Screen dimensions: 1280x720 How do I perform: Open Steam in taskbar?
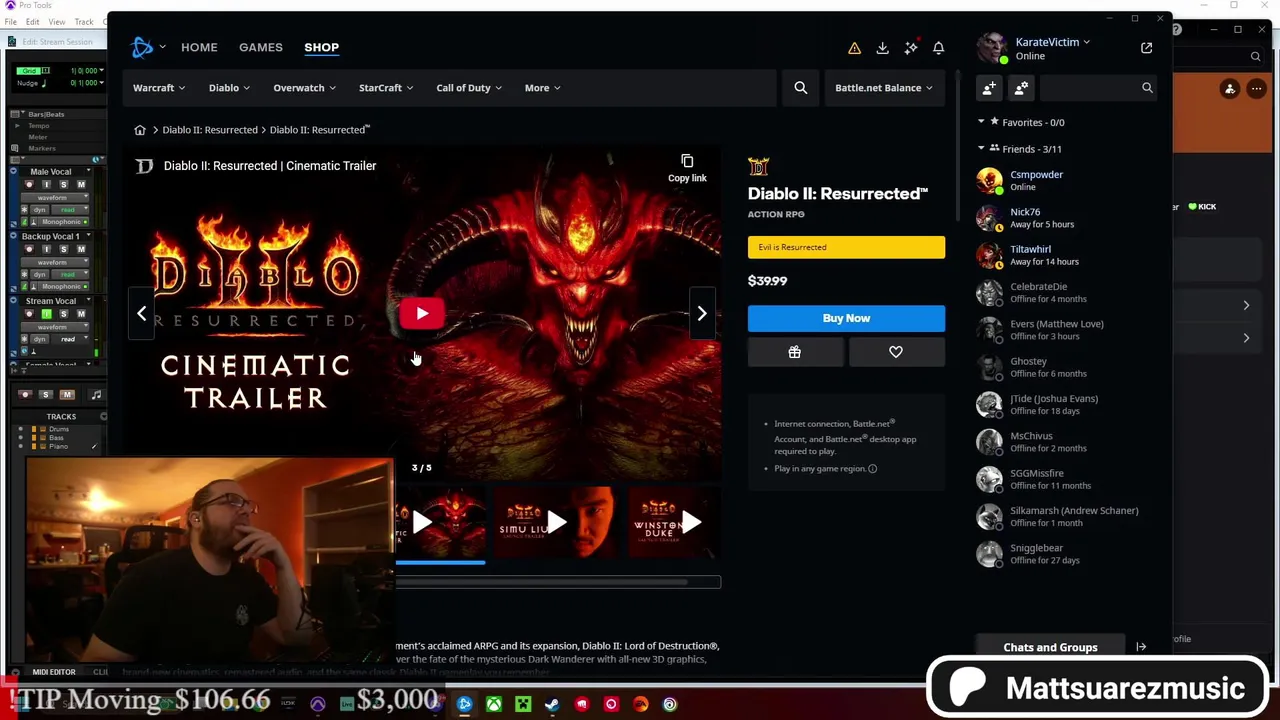pos(552,704)
